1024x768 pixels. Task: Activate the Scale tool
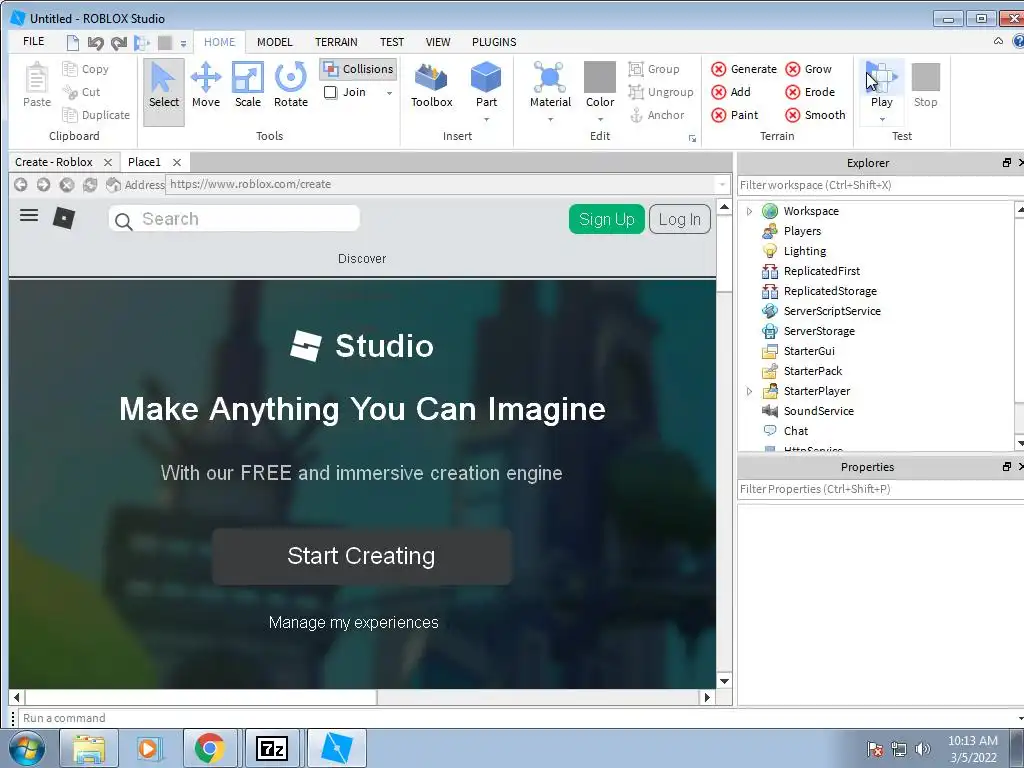point(248,85)
